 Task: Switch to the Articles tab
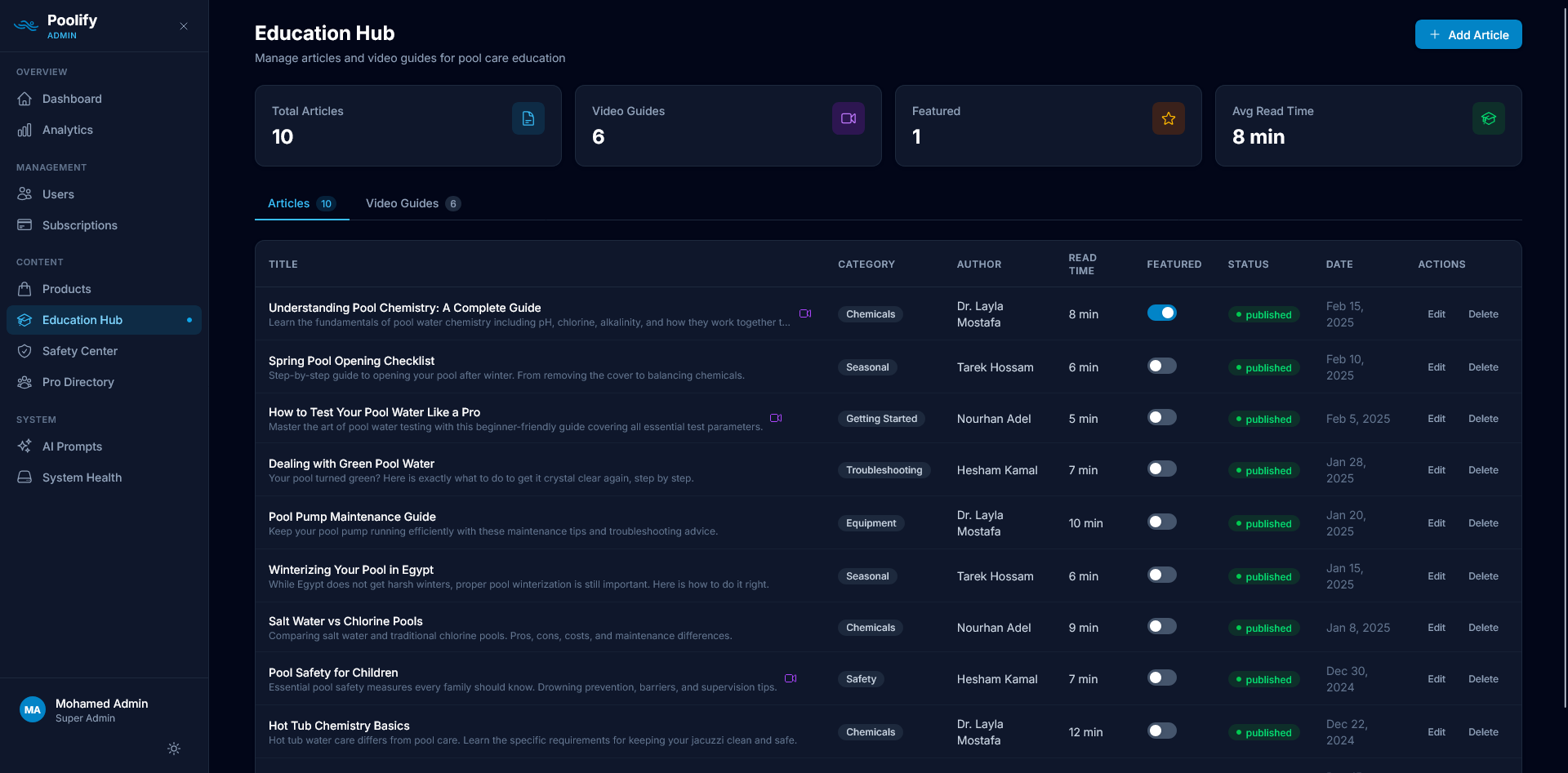point(301,203)
